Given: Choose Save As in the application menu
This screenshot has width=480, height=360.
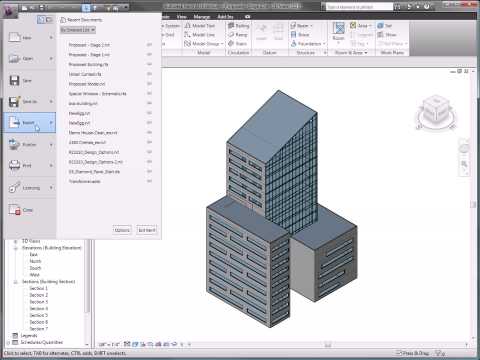Looking at the screenshot, I should (x=30, y=101).
